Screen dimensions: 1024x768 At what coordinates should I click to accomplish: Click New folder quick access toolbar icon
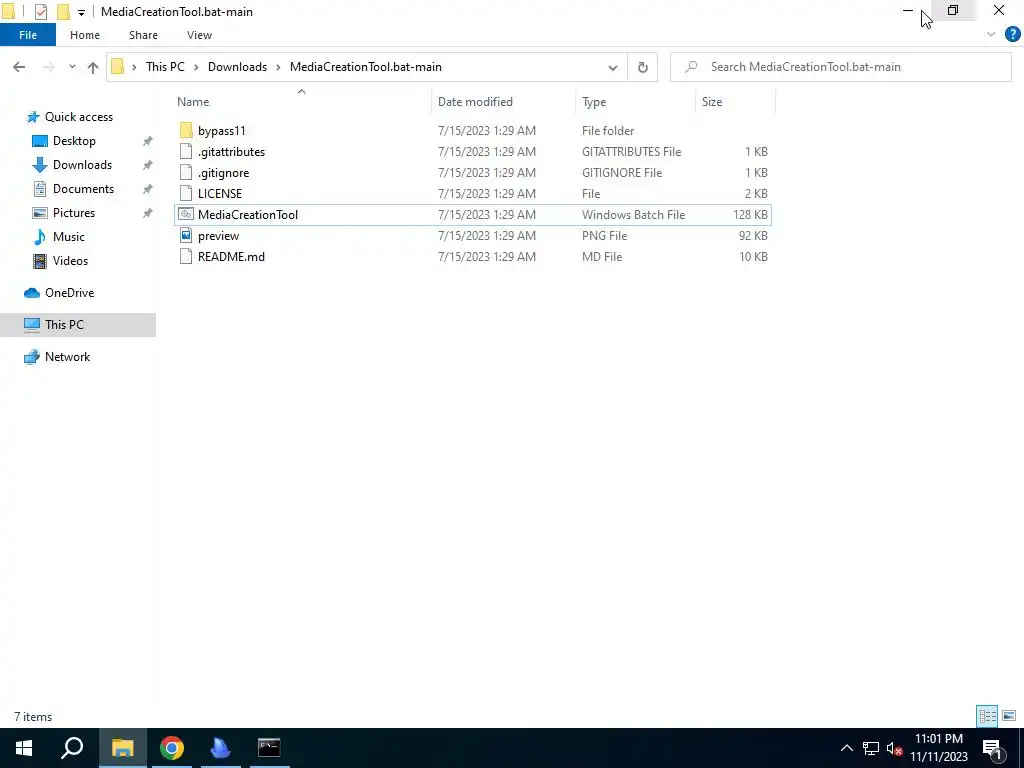(63, 12)
